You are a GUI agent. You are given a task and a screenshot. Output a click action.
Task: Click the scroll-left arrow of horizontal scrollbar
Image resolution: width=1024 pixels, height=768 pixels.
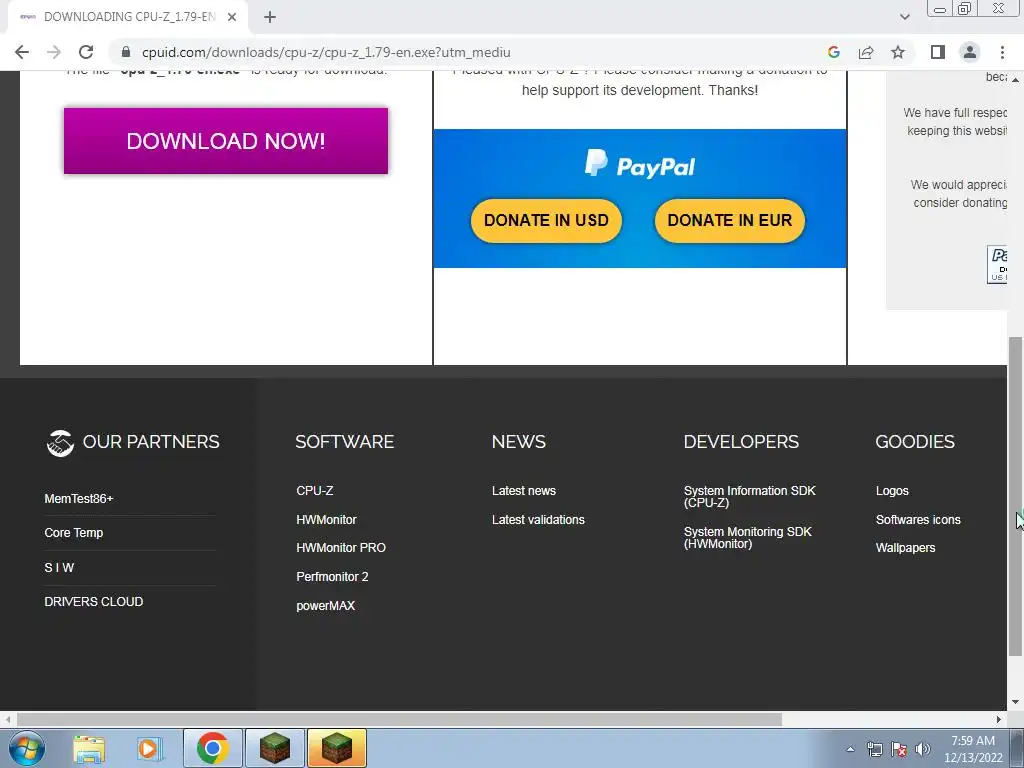point(8,720)
